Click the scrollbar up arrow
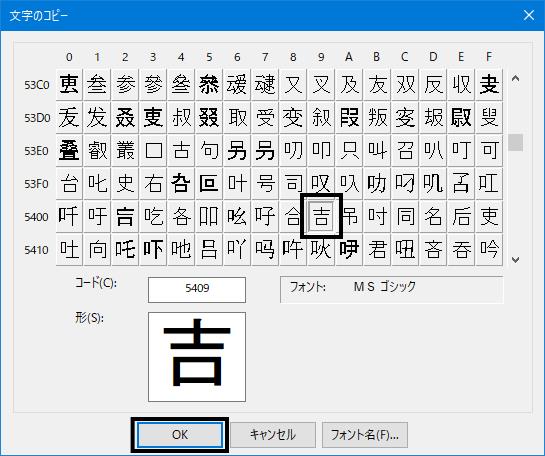The image size is (545, 456). 515,79
